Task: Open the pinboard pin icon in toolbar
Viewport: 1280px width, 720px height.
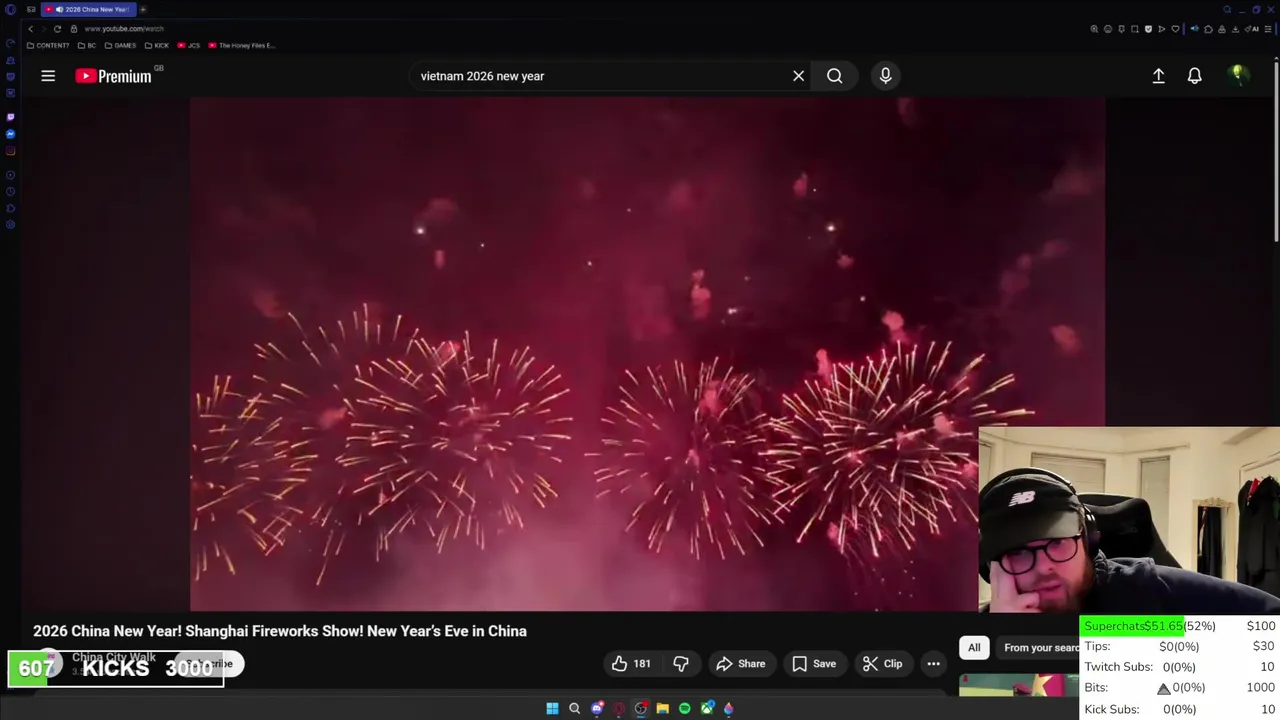Action: [x=1121, y=29]
